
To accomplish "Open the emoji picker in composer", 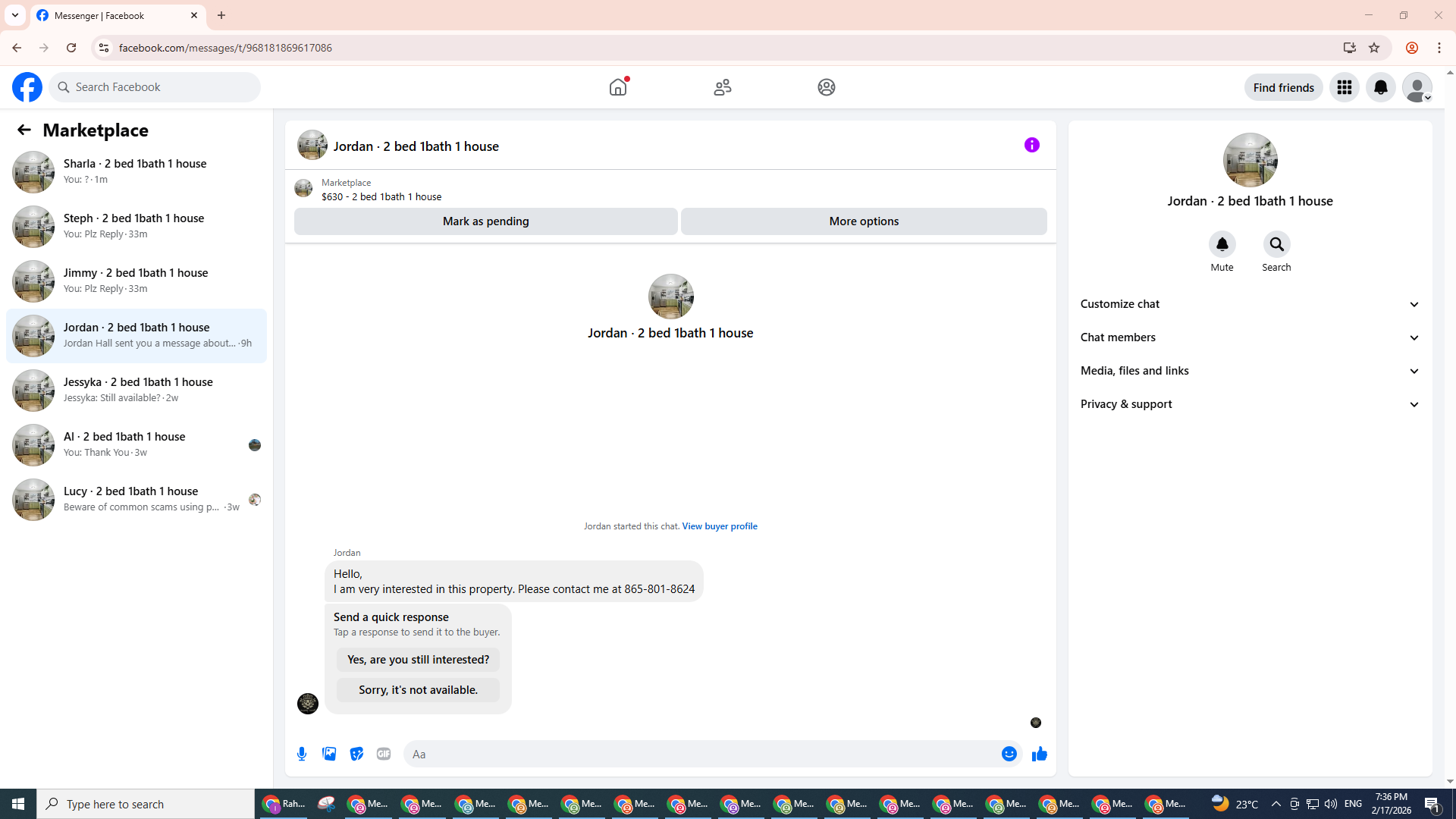I will point(1009,754).
